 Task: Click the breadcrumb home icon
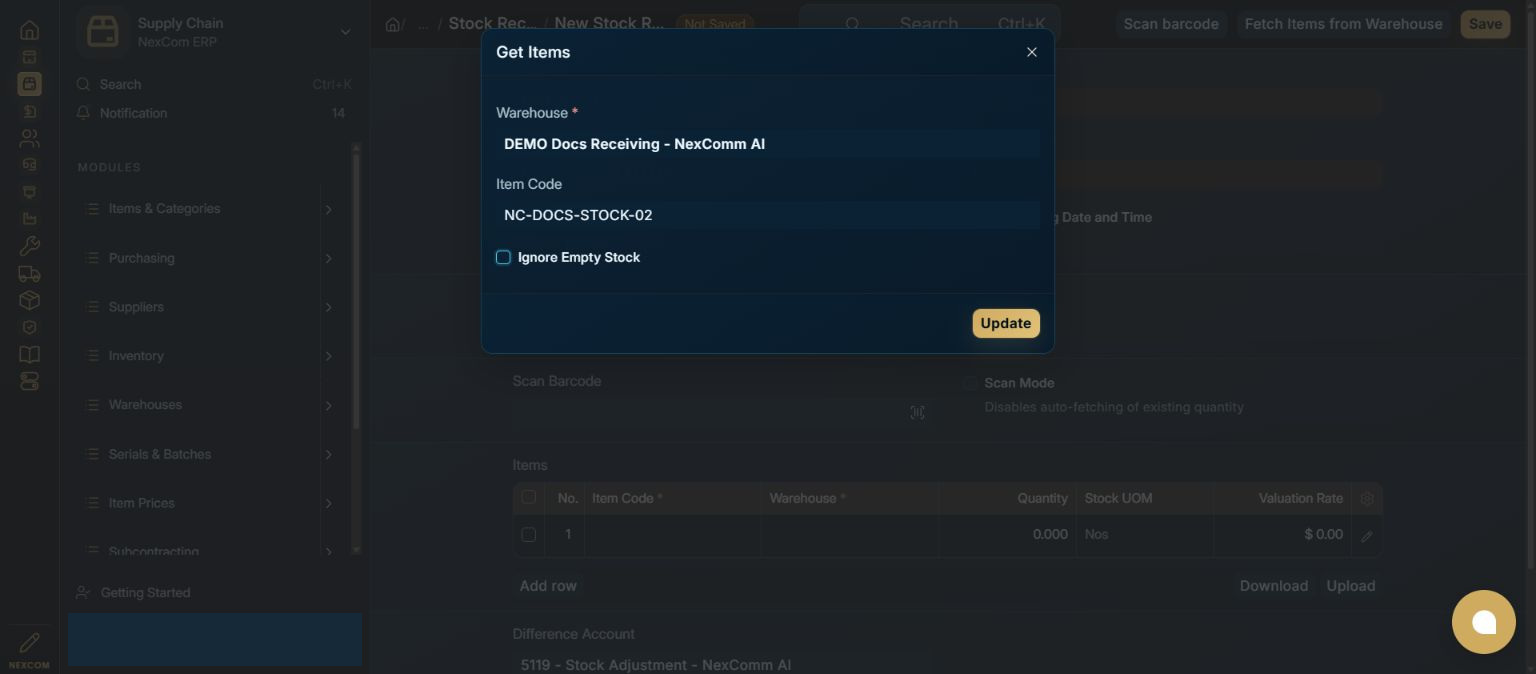[393, 24]
